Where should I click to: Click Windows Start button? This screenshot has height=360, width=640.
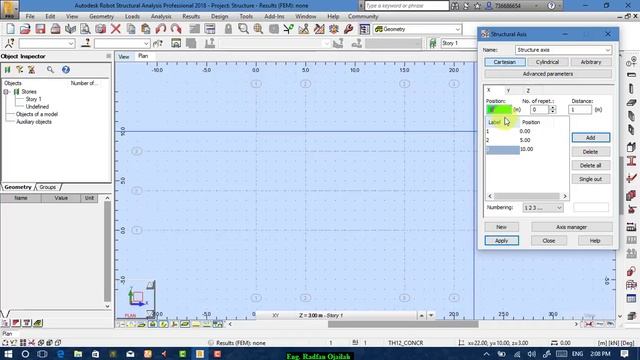pos(8,353)
